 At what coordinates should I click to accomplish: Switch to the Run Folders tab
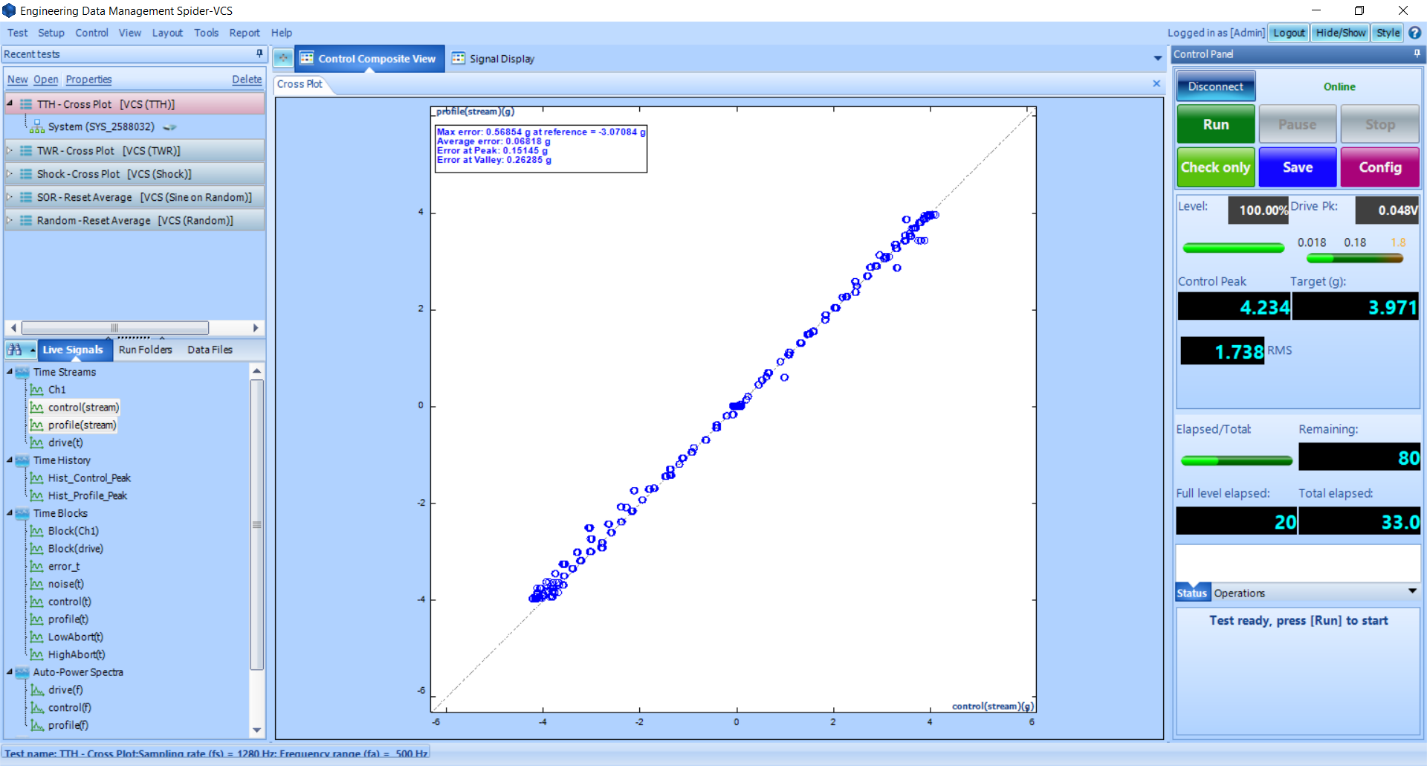click(x=146, y=350)
